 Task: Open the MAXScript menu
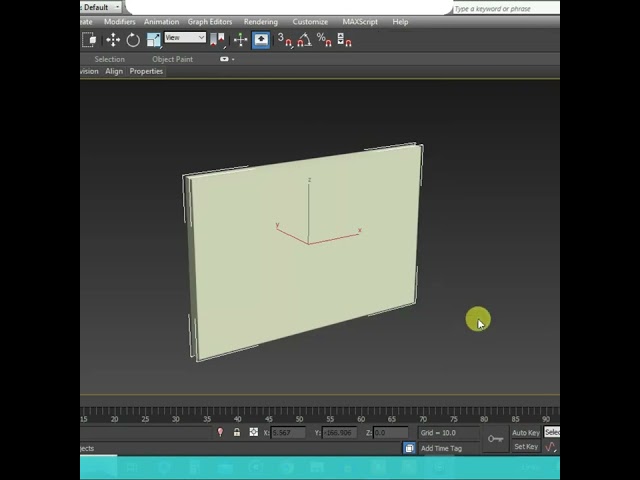tap(360, 22)
